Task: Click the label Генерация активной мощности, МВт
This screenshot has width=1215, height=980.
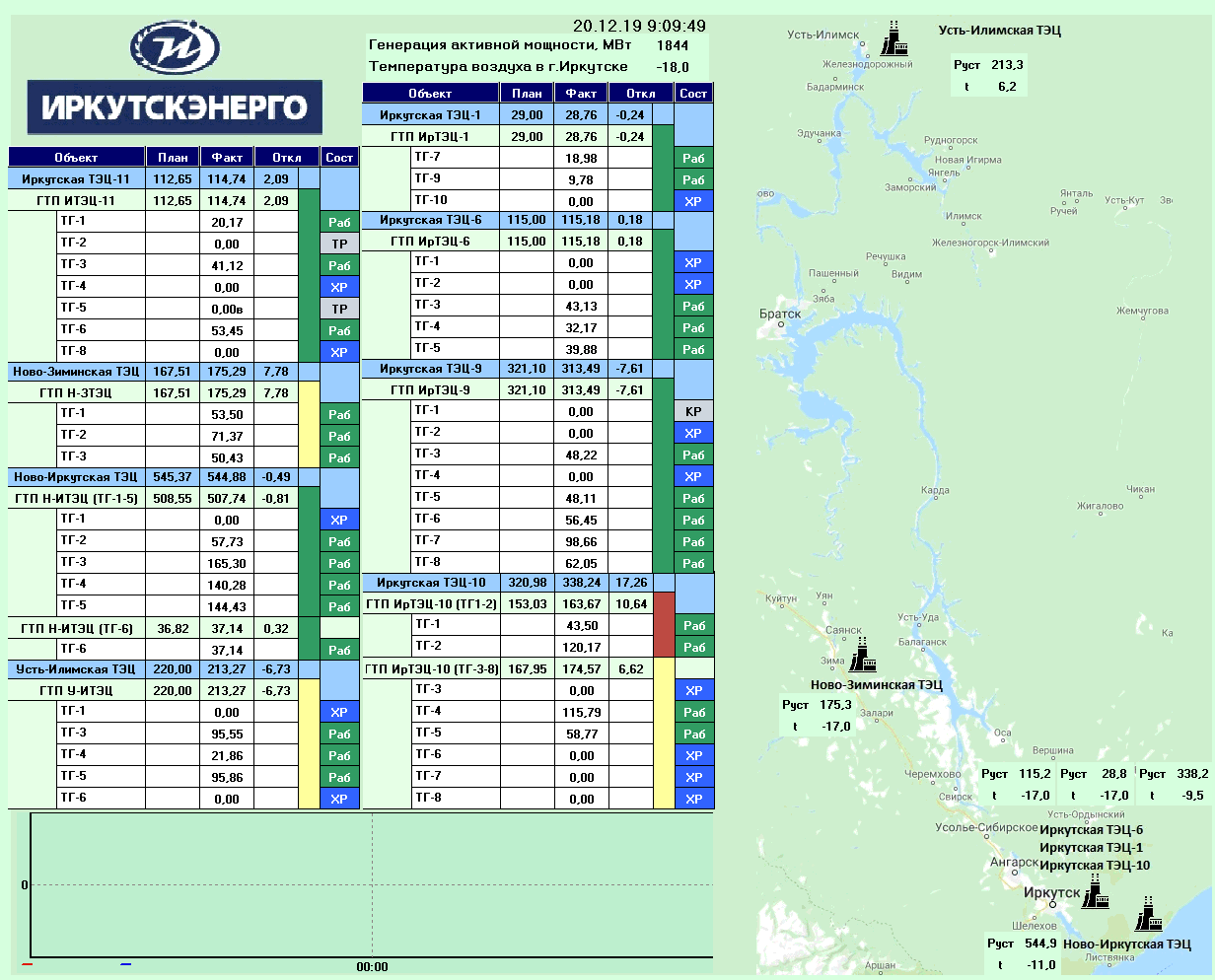Action: [500, 45]
